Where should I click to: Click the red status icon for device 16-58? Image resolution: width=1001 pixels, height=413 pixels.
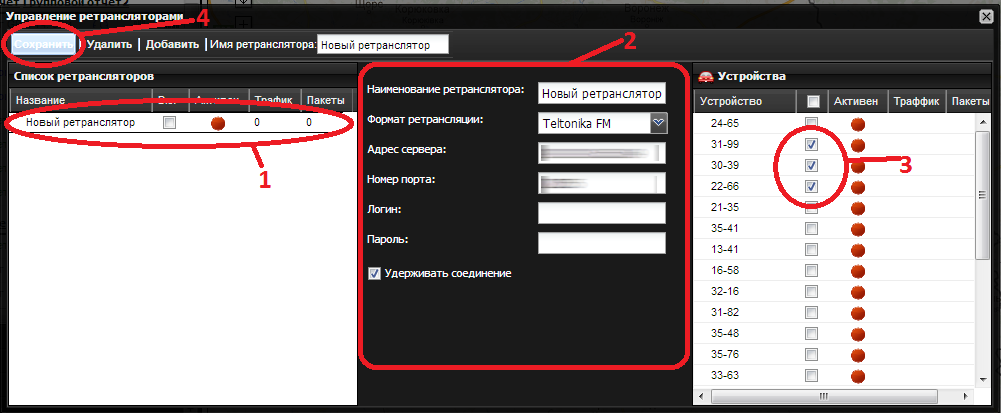857,271
